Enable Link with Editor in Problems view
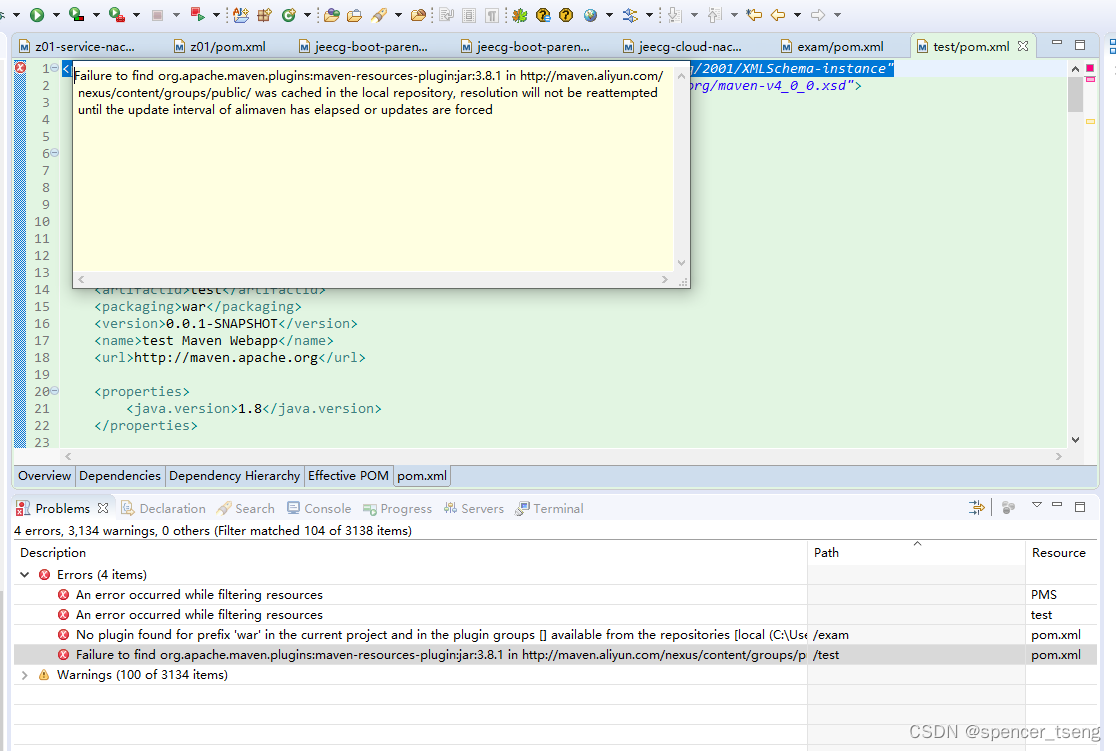Screen dimensions: 1116x751 click(x=976, y=507)
